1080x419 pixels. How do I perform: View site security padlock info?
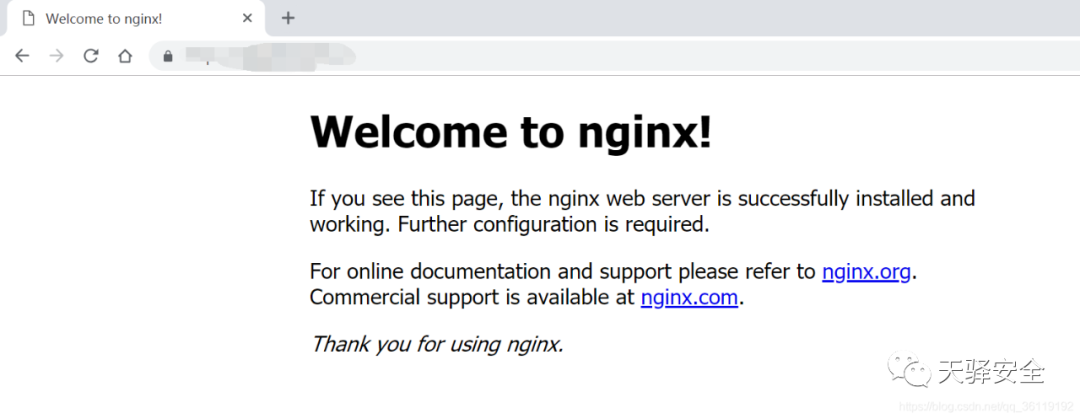167,57
